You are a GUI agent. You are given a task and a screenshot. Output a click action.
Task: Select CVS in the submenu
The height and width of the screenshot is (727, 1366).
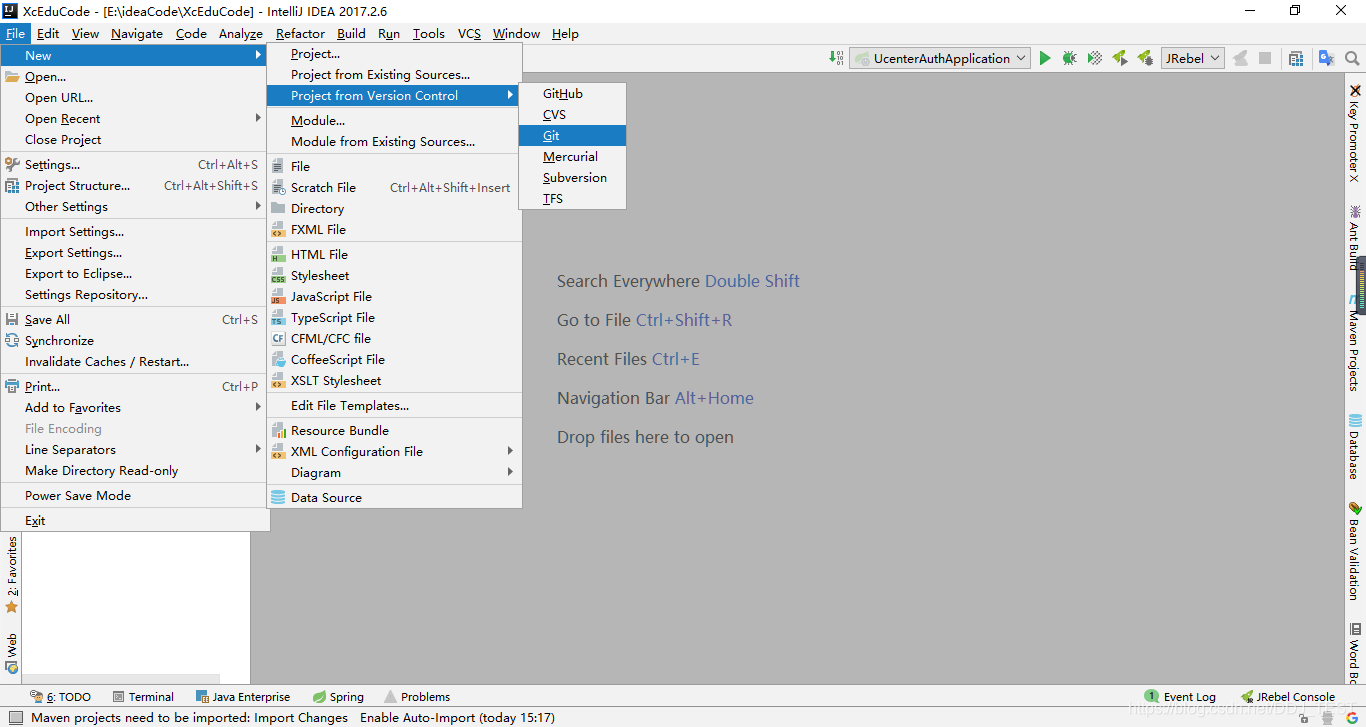pyautogui.click(x=572, y=114)
